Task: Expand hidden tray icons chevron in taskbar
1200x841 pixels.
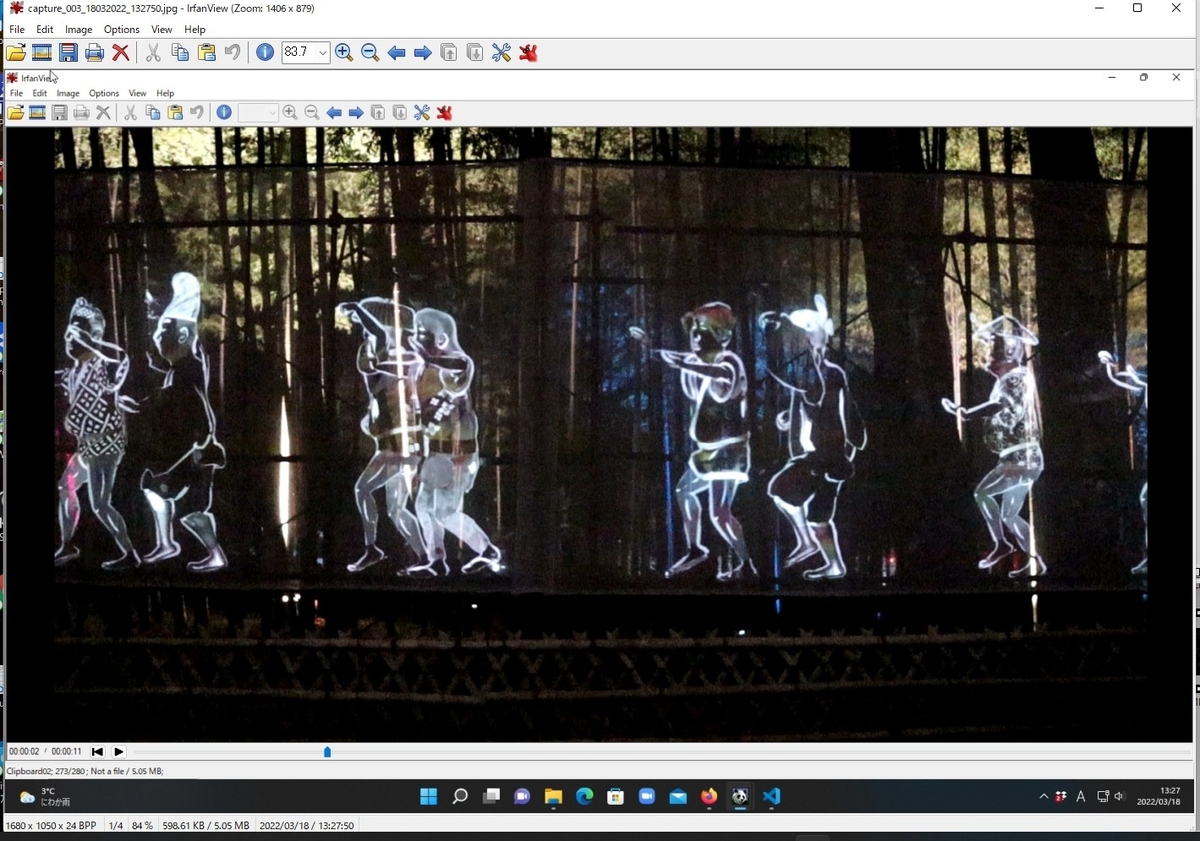Action: 1044,797
